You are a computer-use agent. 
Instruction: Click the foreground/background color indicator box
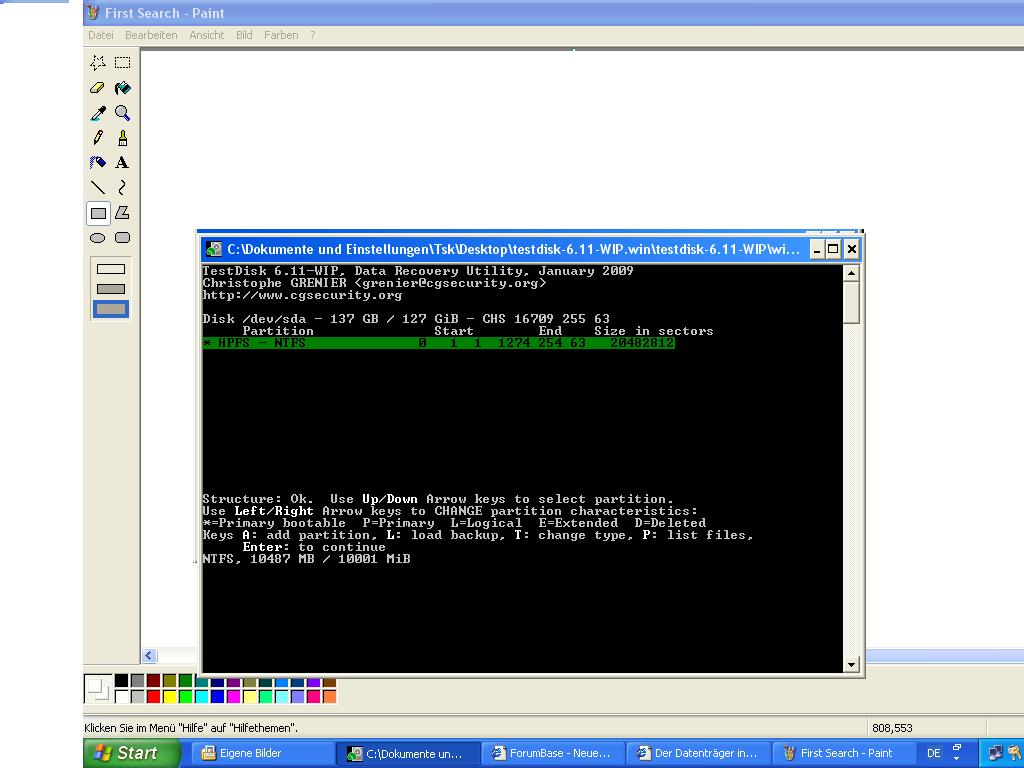point(98,689)
